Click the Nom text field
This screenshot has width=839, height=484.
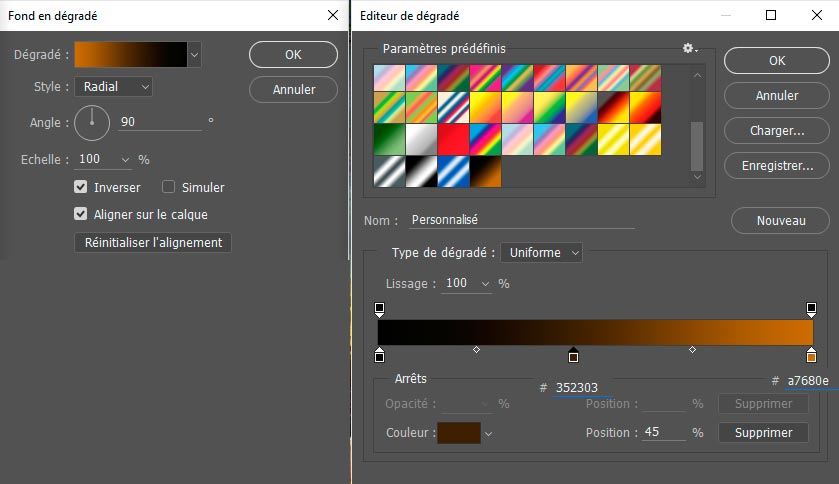522,220
